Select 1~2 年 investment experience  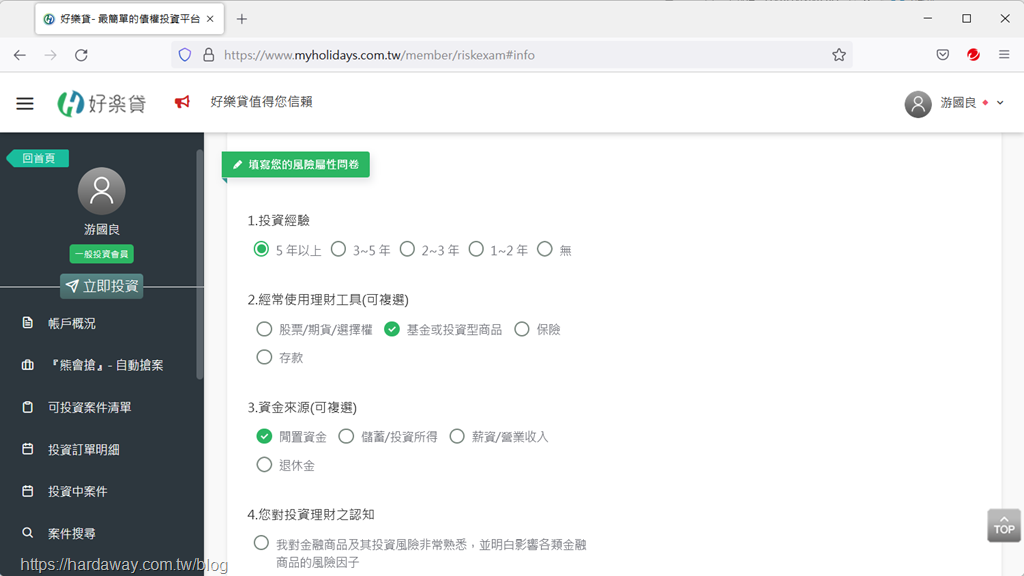click(x=476, y=249)
